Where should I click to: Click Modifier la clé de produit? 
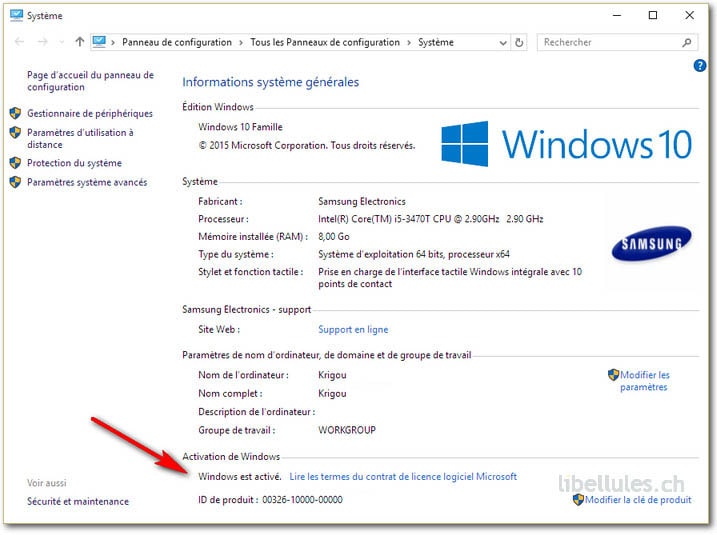tap(638, 500)
